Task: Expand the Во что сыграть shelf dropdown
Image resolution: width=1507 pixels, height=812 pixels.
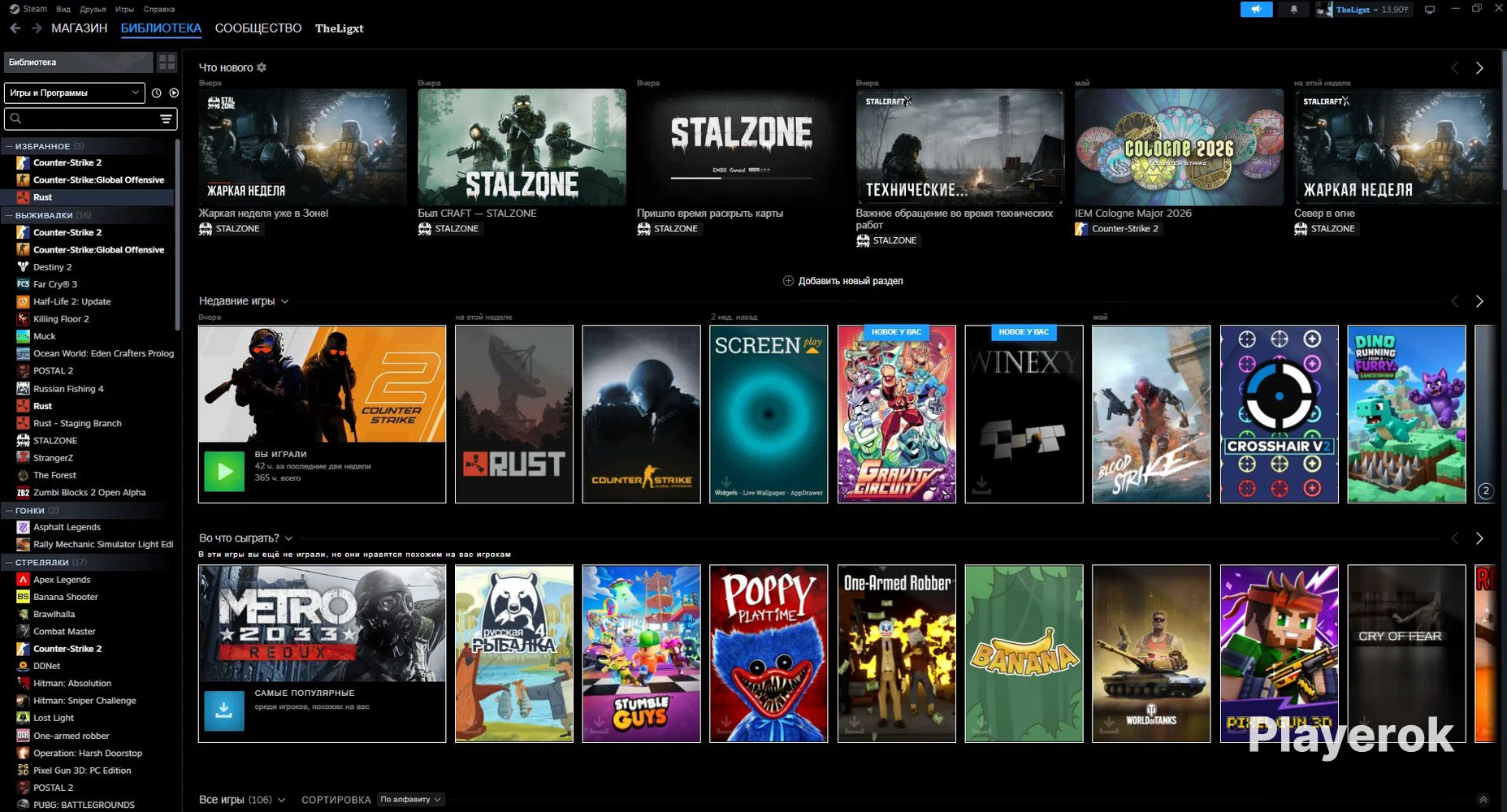Action: click(288, 538)
